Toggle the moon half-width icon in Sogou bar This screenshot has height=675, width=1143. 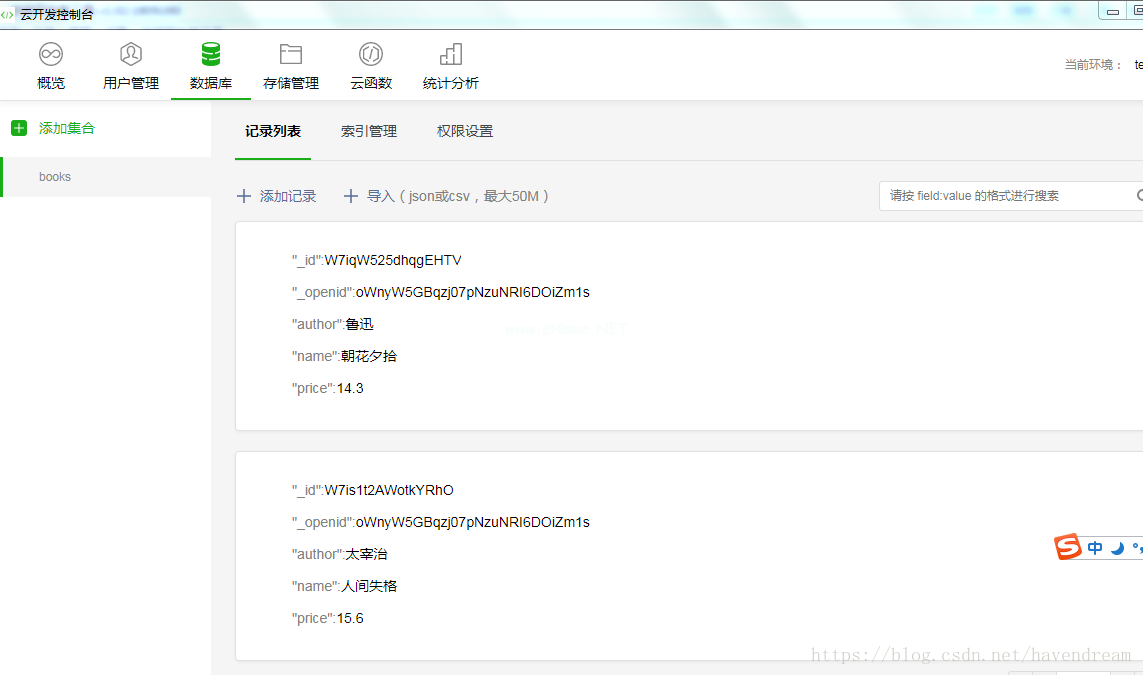pyautogui.click(x=1117, y=548)
